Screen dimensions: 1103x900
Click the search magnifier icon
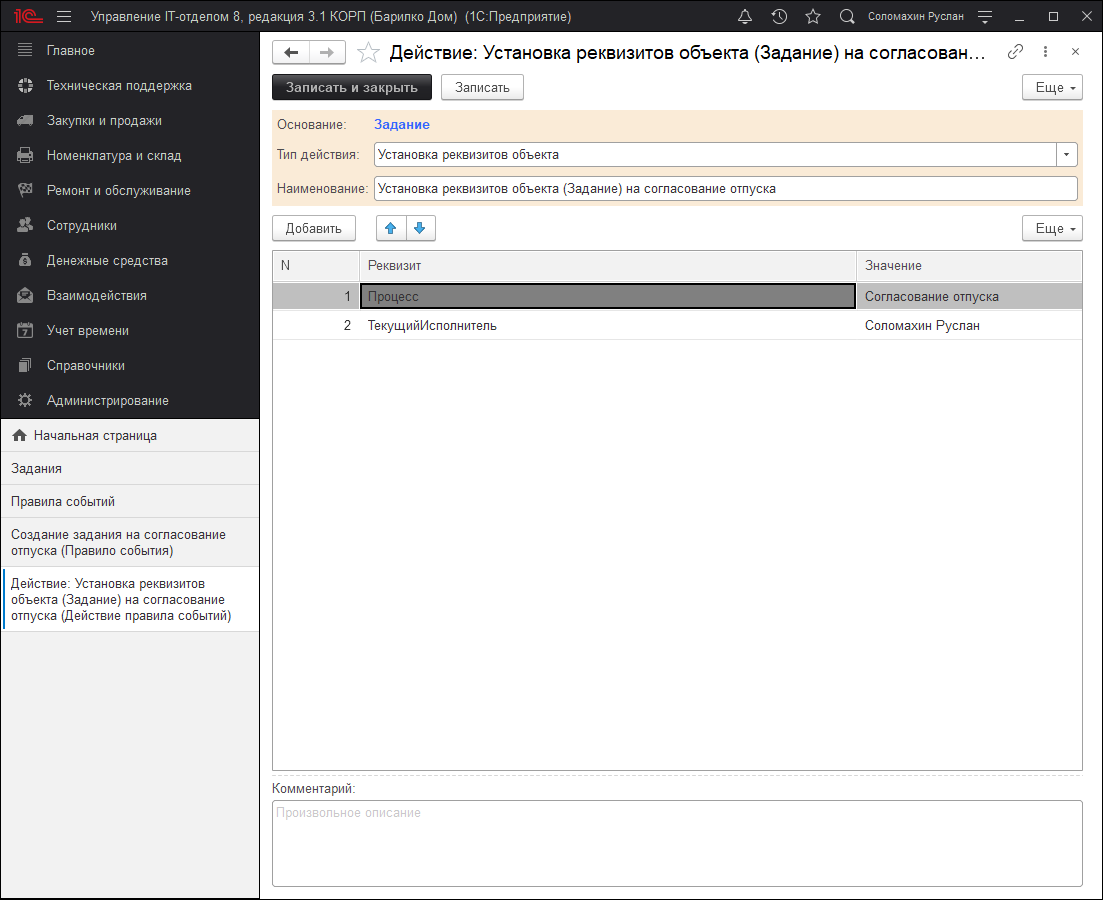[847, 17]
